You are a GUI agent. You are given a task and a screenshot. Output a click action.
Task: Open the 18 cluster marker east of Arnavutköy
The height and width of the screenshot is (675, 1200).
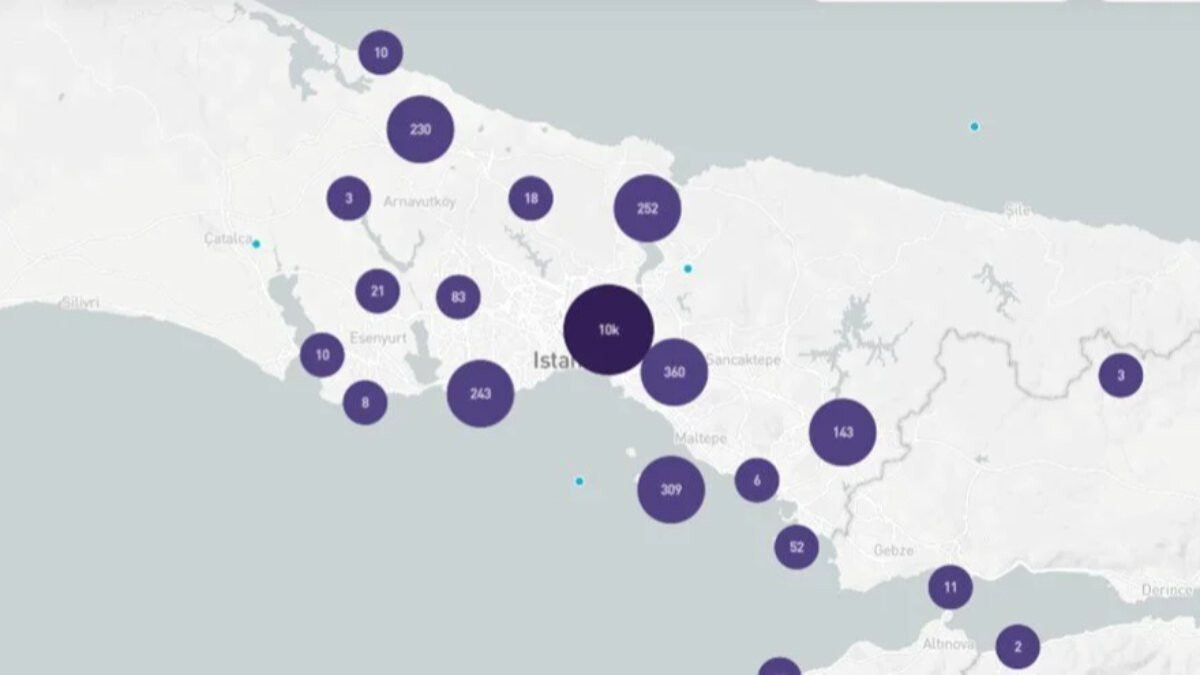coord(530,197)
